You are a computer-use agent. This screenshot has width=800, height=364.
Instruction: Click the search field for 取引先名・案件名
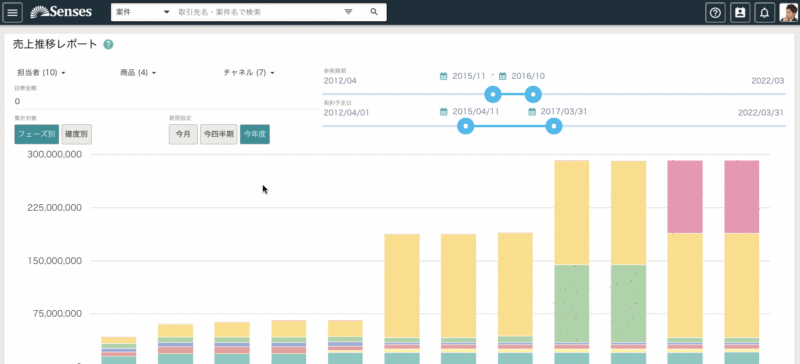258,12
